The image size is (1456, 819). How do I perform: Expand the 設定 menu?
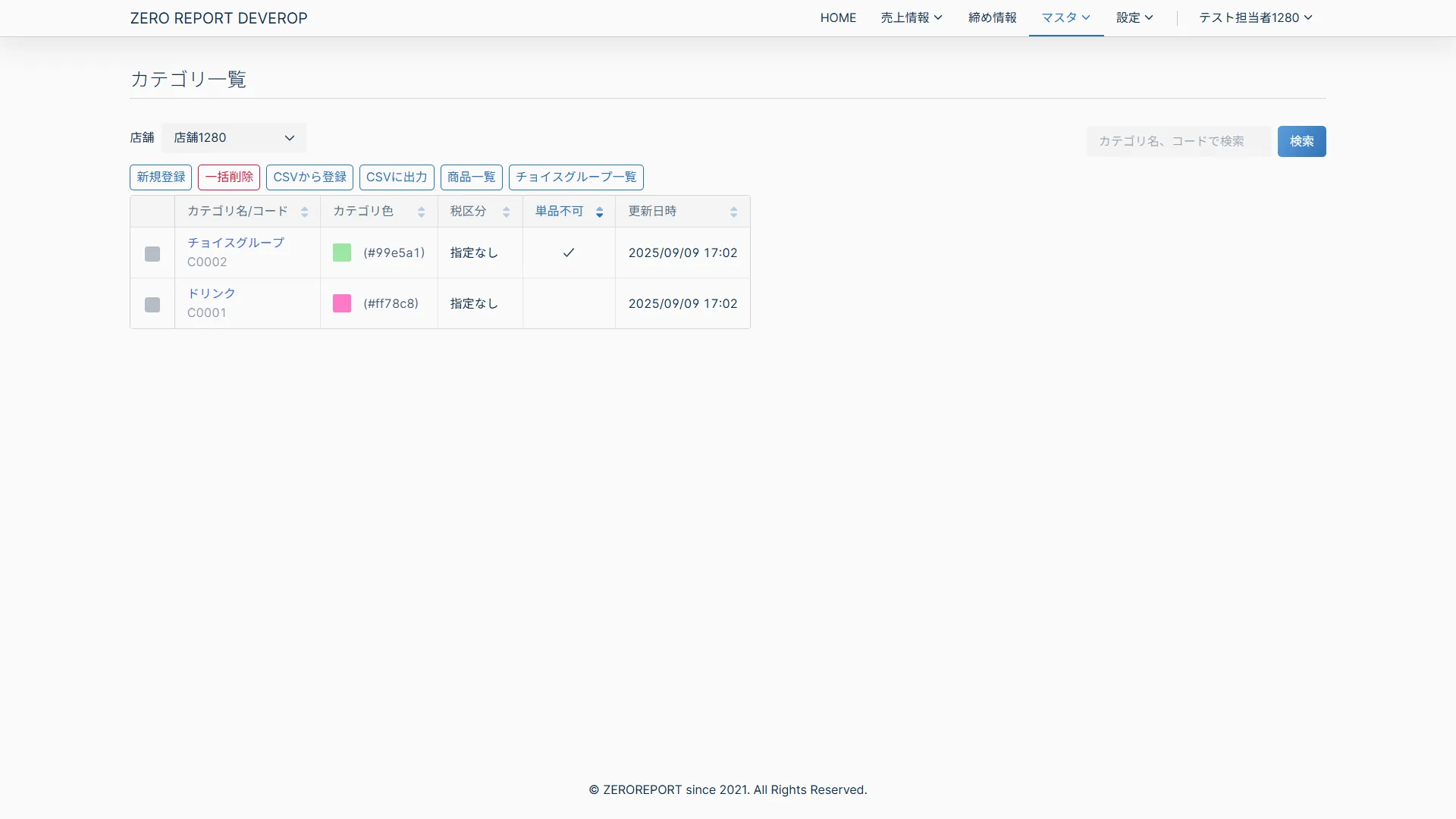pyautogui.click(x=1134, y=17)
